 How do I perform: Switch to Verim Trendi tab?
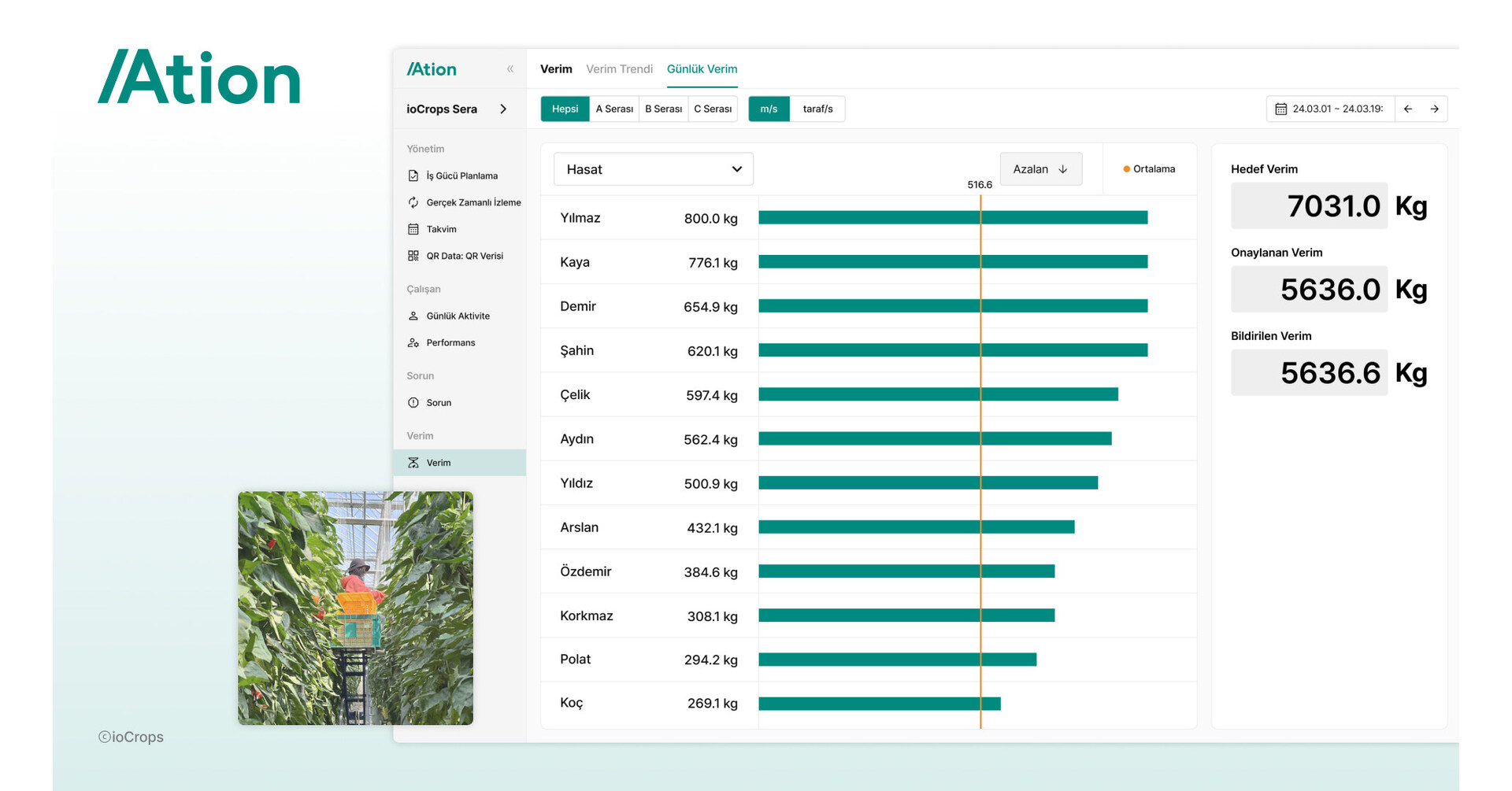point(619,69)
